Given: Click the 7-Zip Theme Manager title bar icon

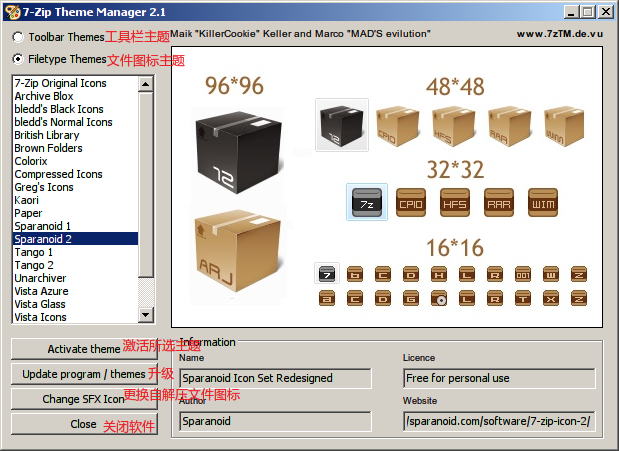Looking at the screenshot, I should tap(13, 12).
